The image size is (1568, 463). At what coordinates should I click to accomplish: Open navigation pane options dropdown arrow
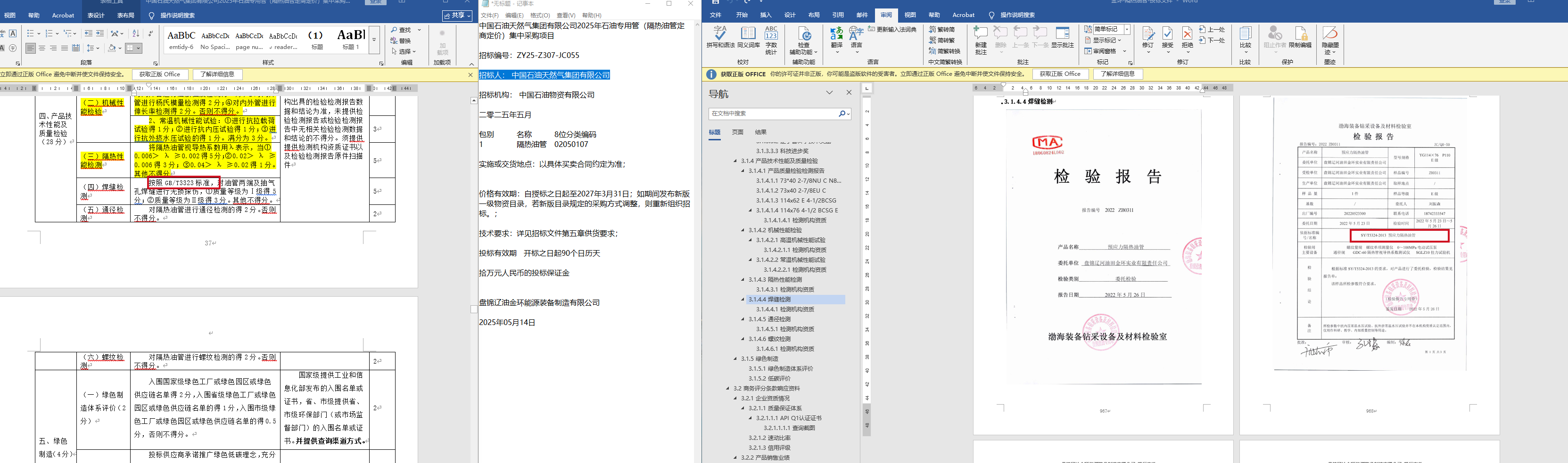(829, 92)
